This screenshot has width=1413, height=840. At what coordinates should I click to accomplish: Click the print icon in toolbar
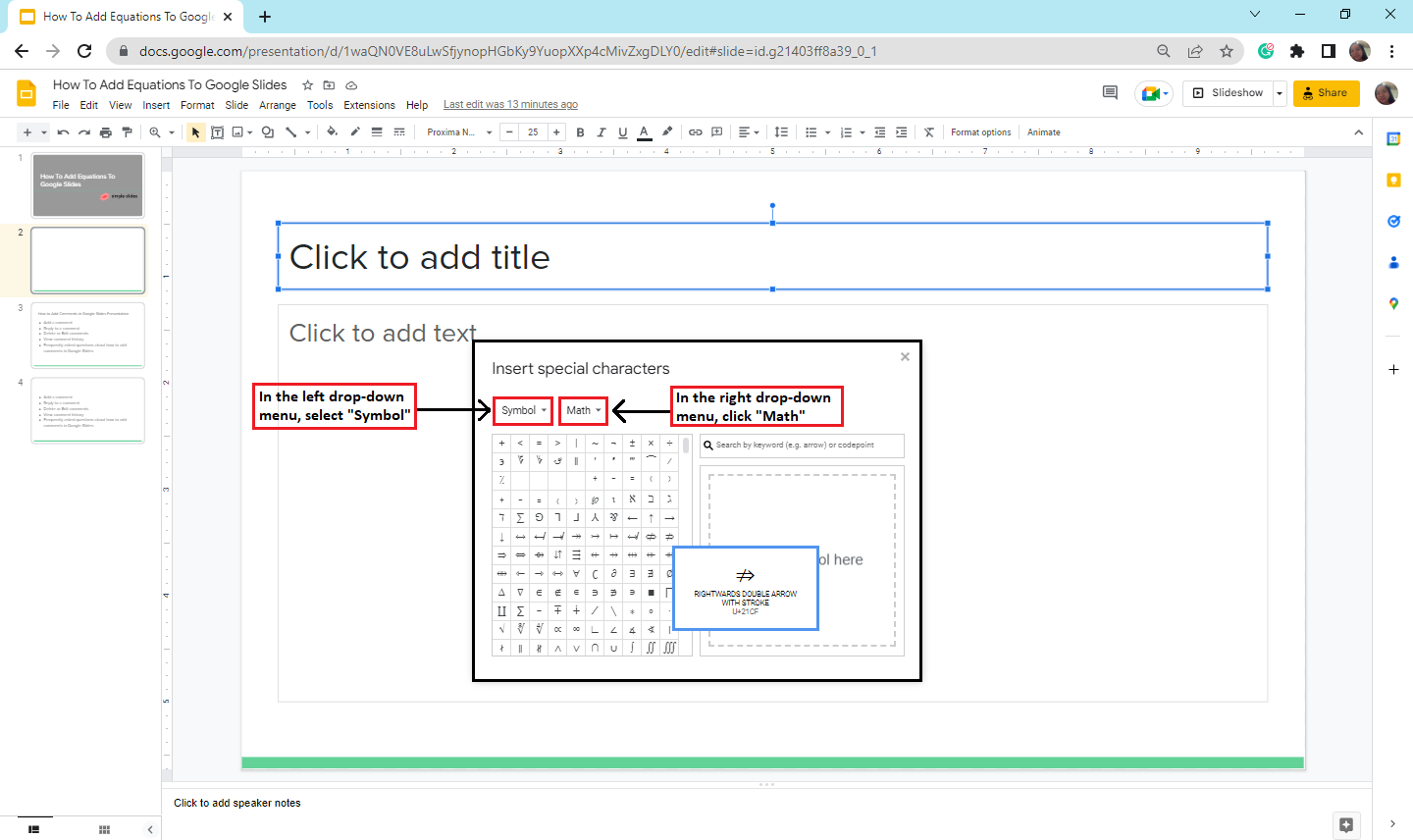(x=106, y=132)
